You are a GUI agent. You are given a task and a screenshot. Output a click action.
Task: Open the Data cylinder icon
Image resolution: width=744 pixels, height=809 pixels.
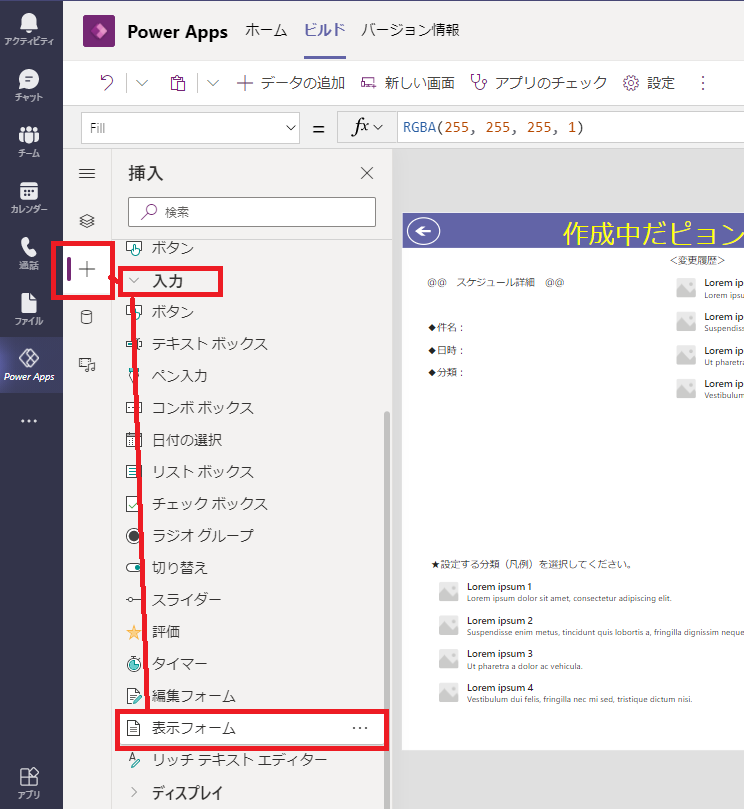[x=87, y=317]
